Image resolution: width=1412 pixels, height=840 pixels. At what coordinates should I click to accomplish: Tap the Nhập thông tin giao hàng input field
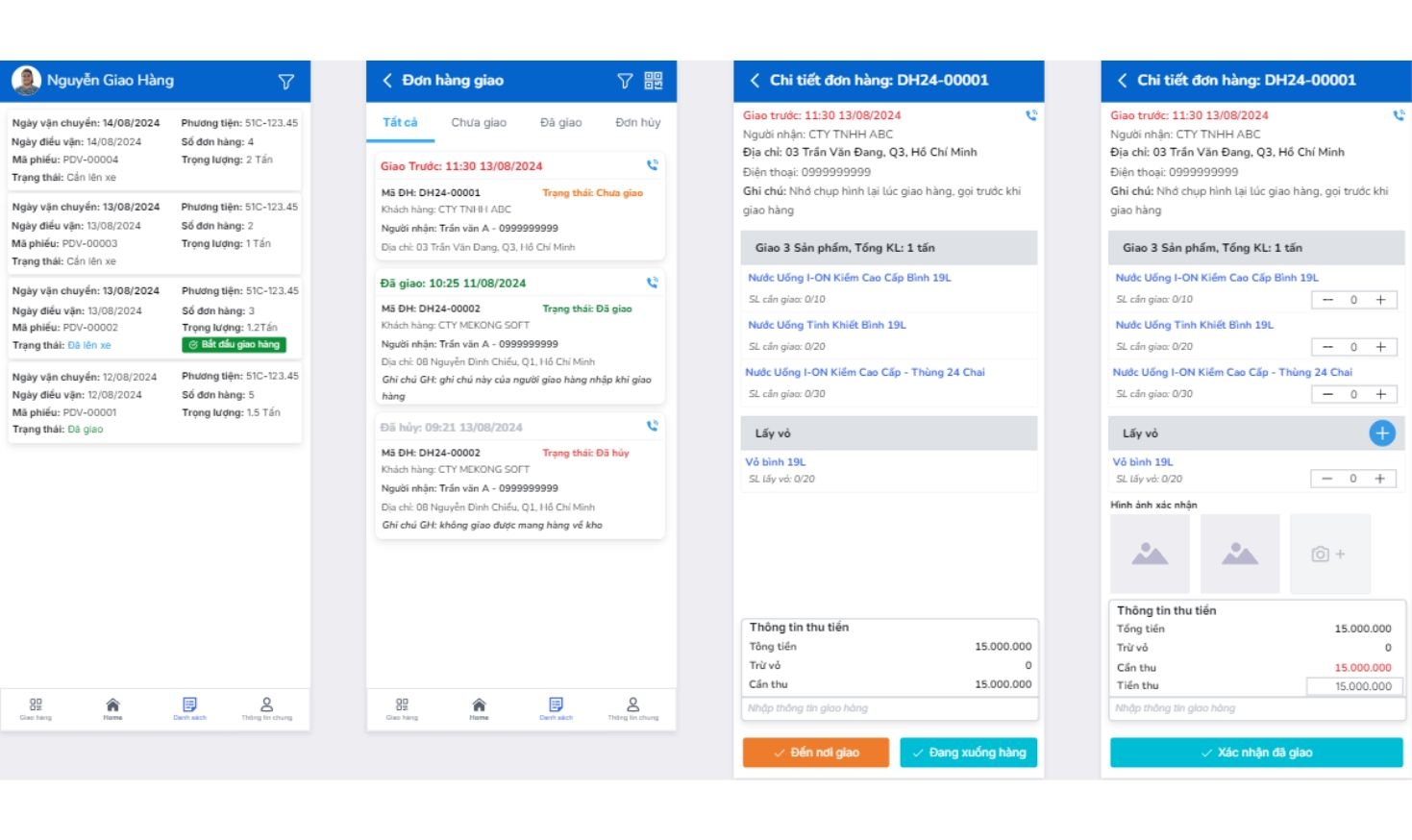pos(889,707)
